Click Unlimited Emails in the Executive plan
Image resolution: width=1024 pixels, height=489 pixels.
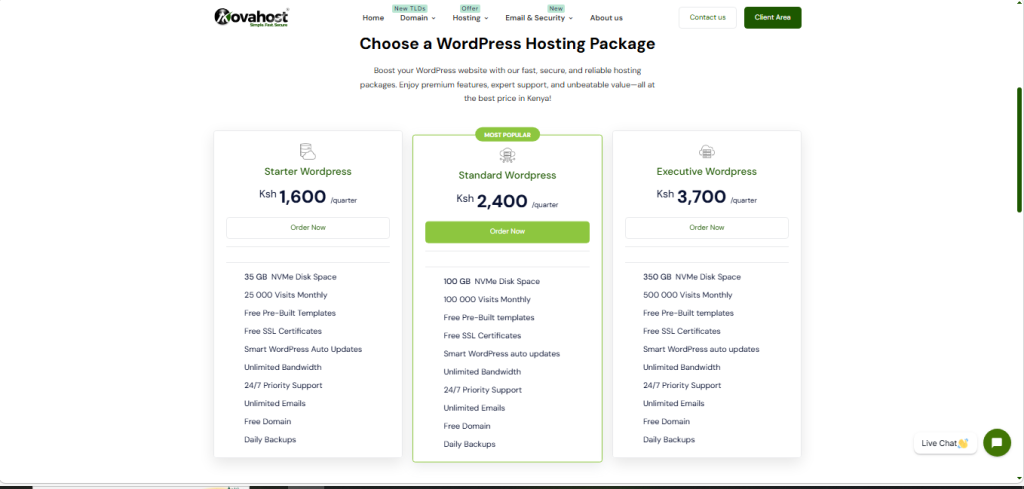click(673, 403)
